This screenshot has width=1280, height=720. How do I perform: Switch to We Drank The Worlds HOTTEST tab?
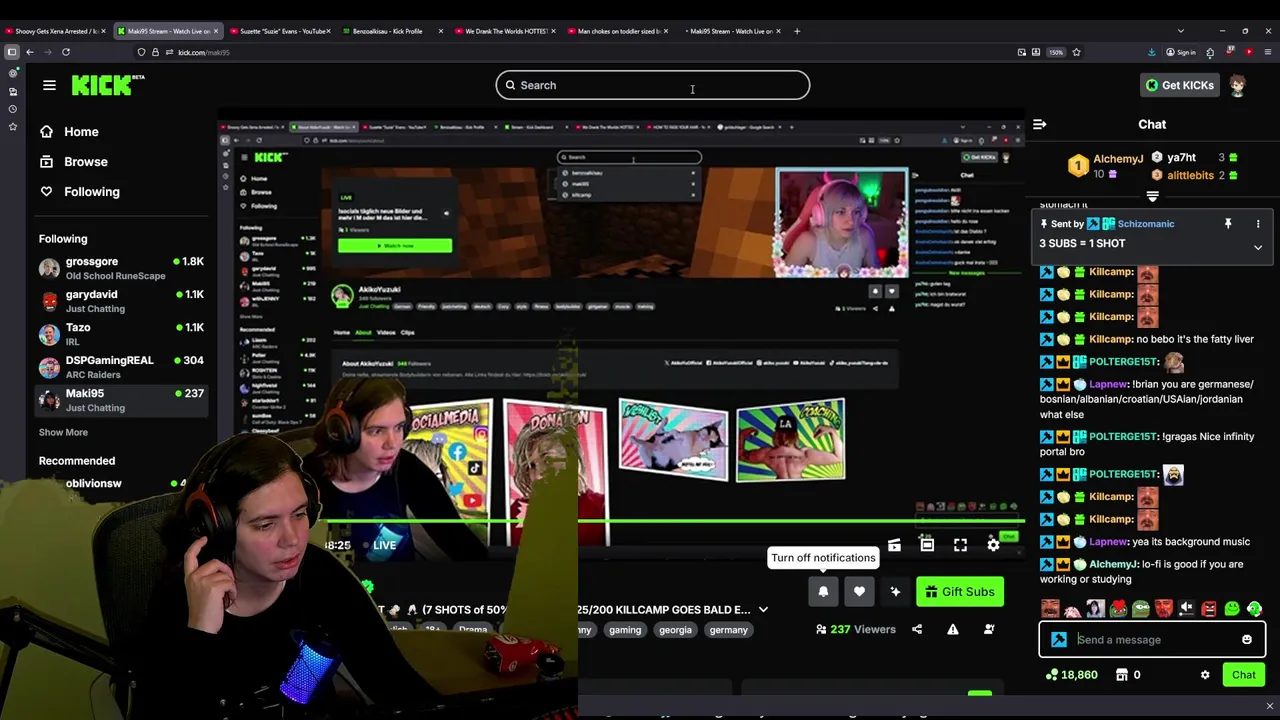click(506, 31)
